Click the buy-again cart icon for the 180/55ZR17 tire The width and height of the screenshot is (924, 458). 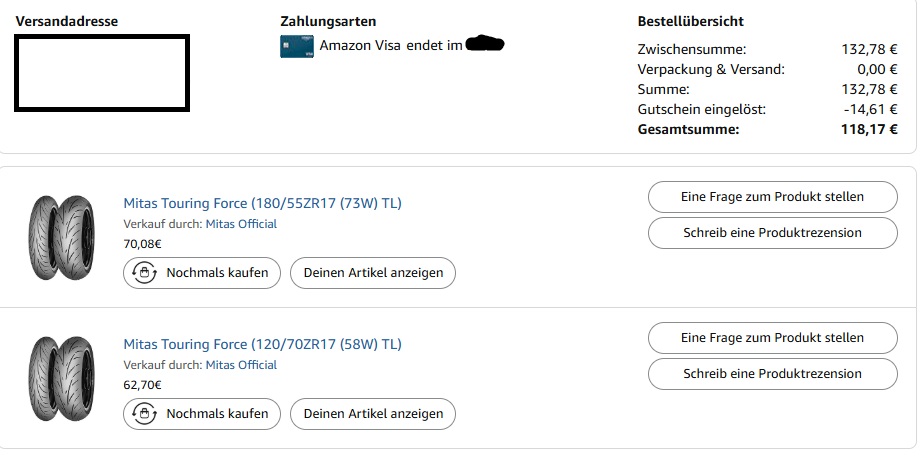tap(145, 273)
